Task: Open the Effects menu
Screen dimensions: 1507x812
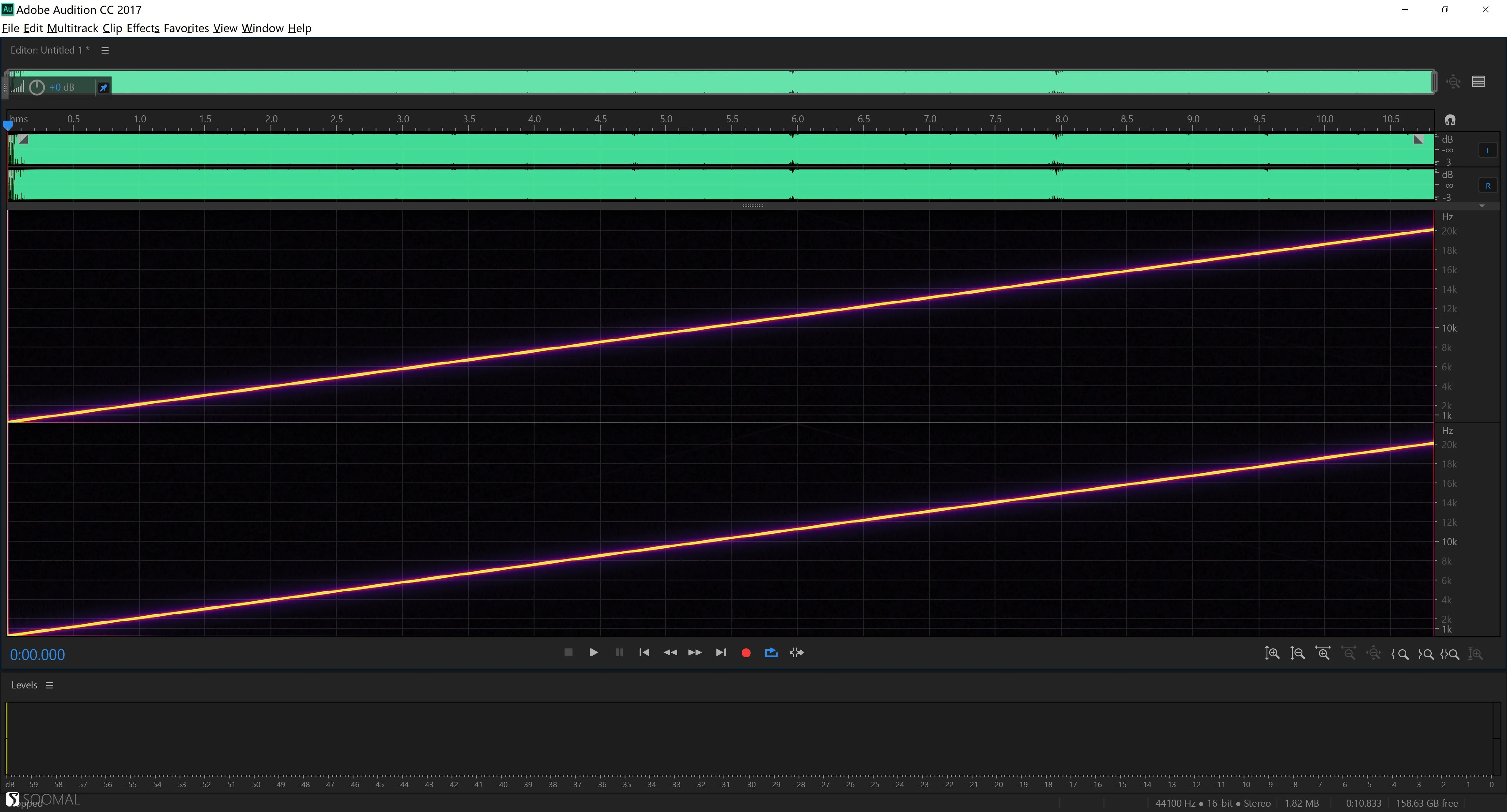Action: click(143, 28)
